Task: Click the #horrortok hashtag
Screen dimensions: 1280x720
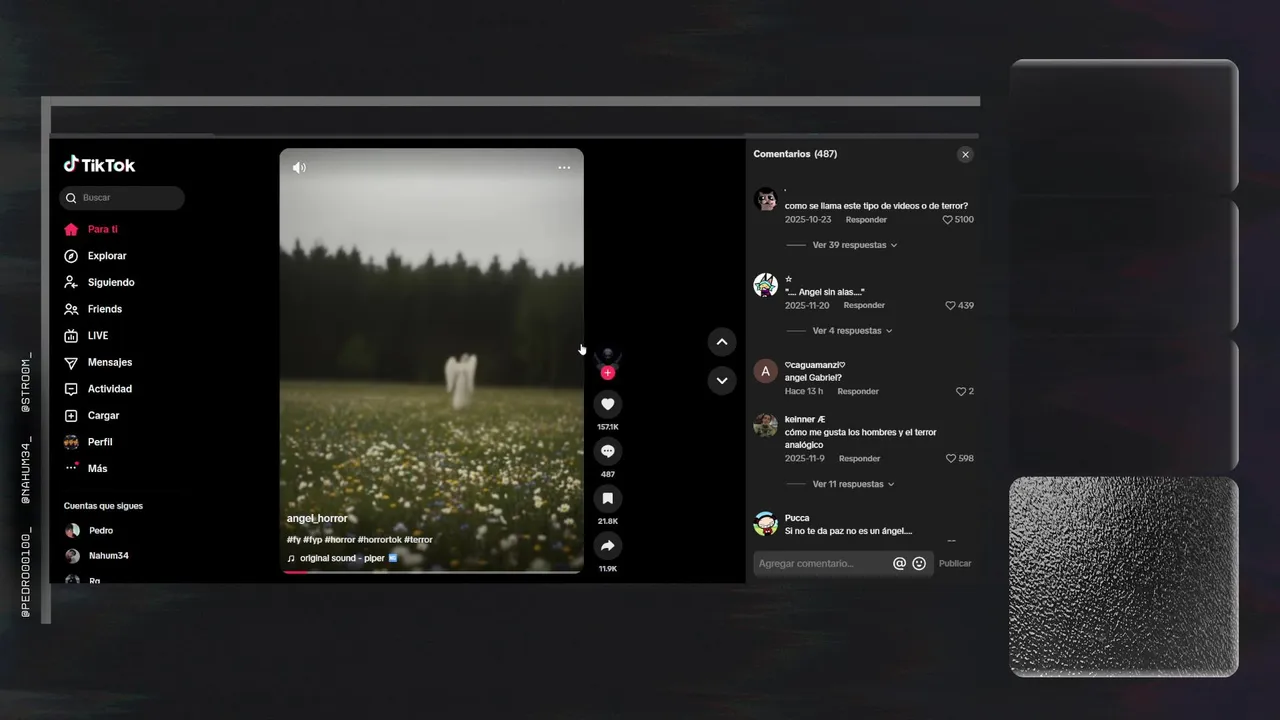Action: [x=380, y=540]
